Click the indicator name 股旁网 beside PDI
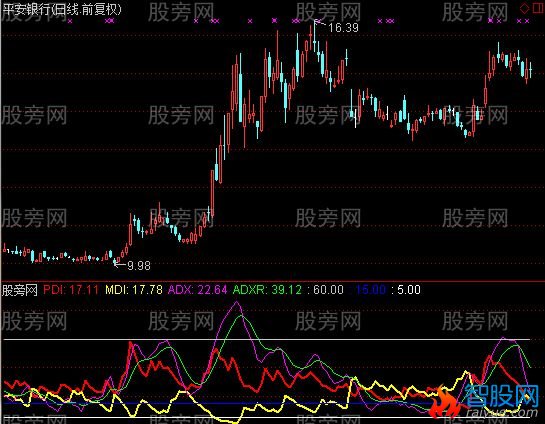The height and width of the screenshot is (424, 545). (x=19, y=290)
